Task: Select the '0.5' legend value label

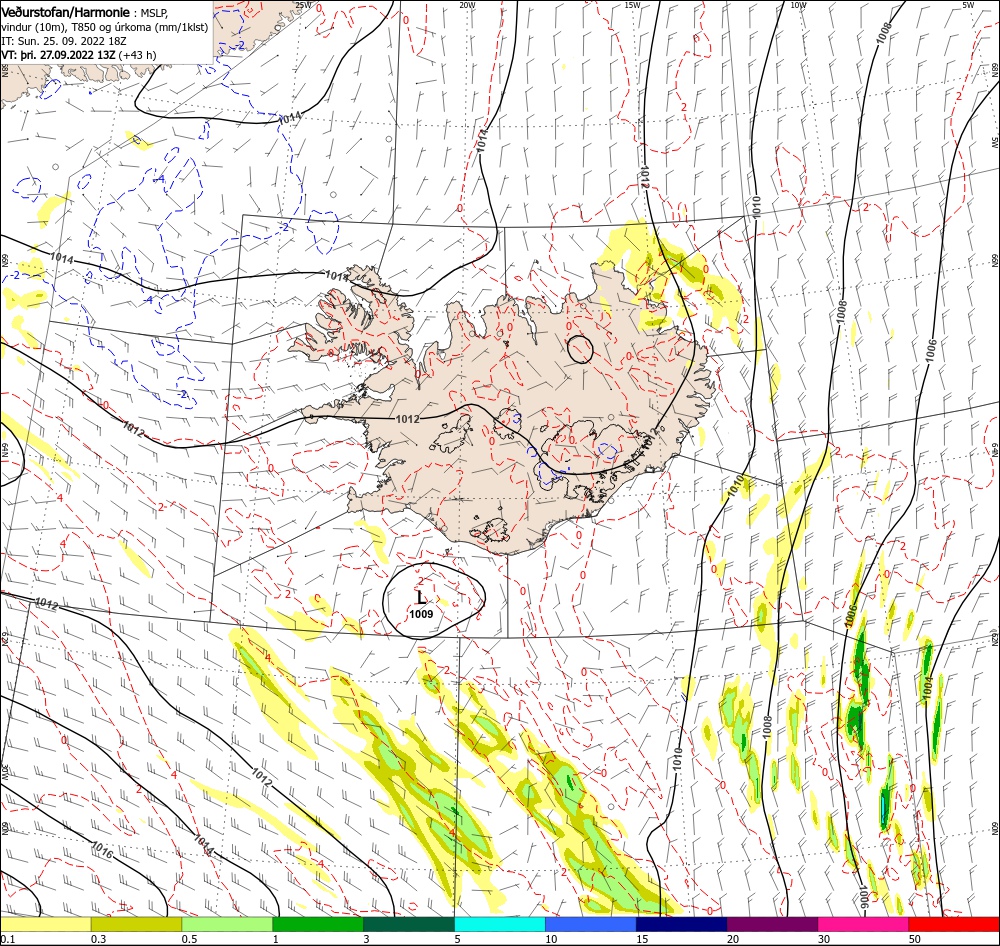Action: [x=189, y=939]
